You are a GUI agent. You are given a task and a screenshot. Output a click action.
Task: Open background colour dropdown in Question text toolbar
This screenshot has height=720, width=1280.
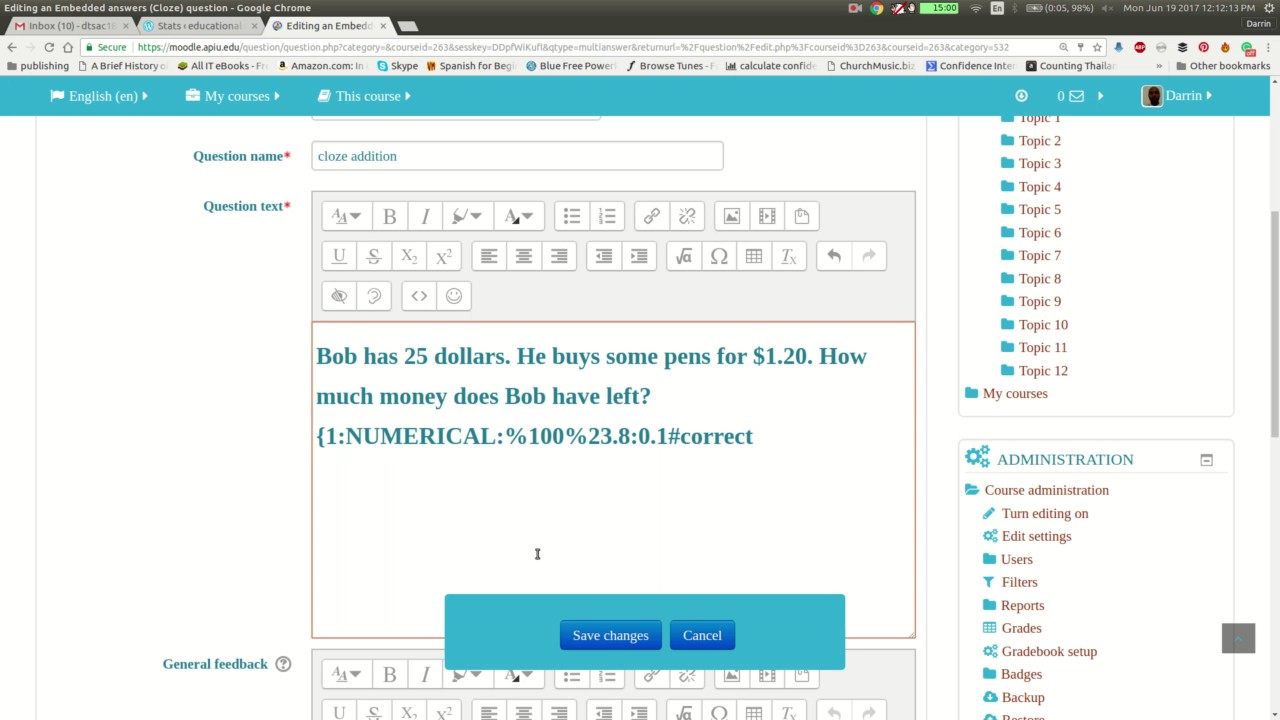[467, 216]
